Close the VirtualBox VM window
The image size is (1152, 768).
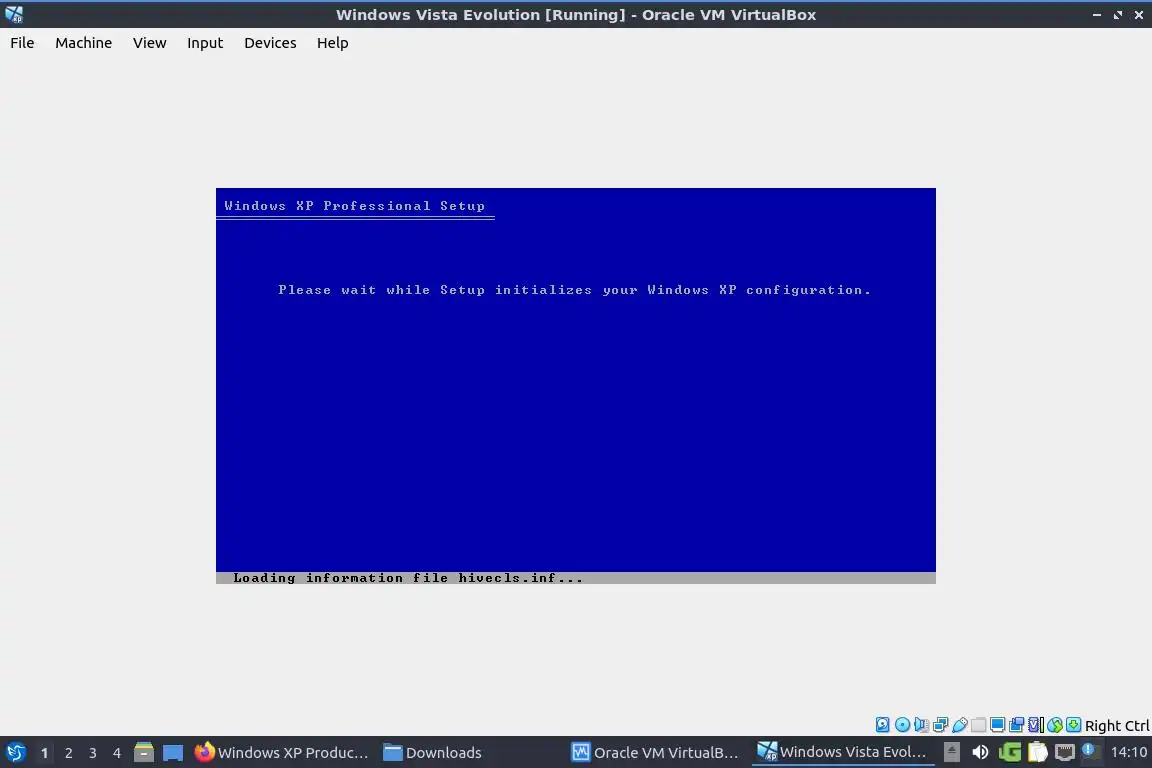(1139, 15)
